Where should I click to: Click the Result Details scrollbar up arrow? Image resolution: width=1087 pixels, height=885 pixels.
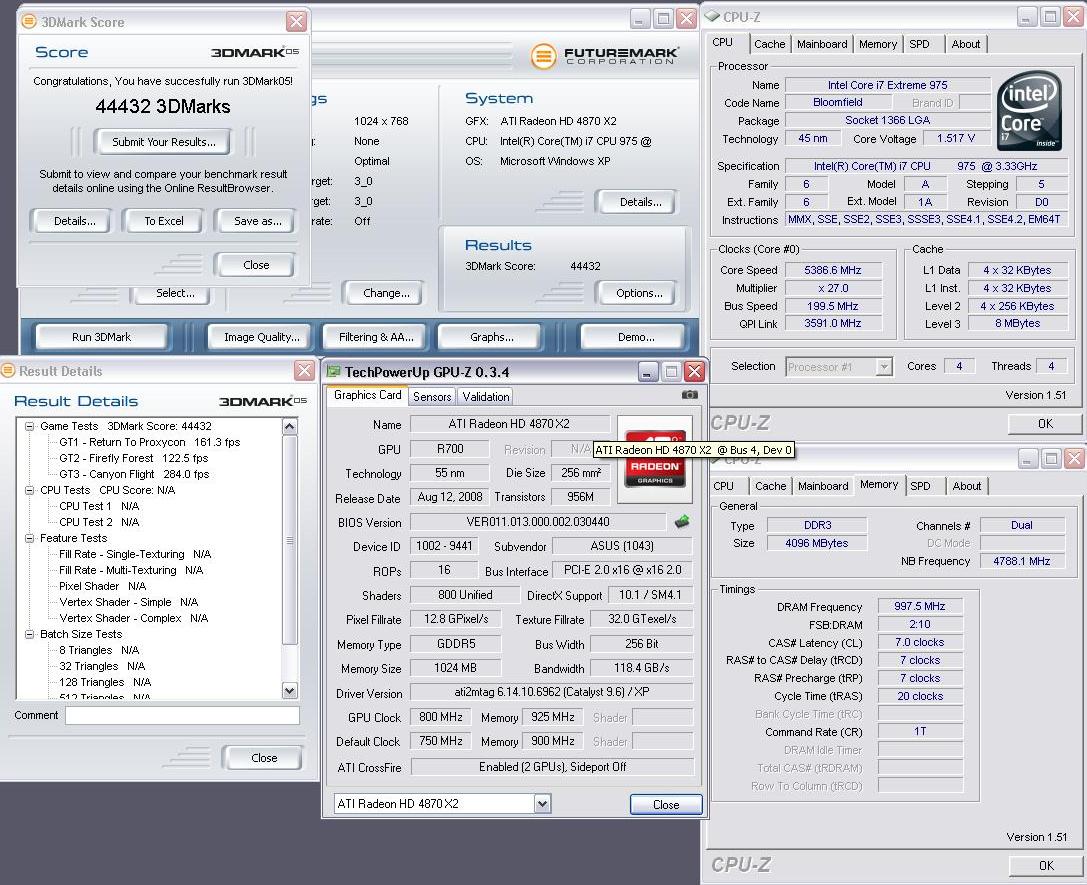click(x=290, y=426)
